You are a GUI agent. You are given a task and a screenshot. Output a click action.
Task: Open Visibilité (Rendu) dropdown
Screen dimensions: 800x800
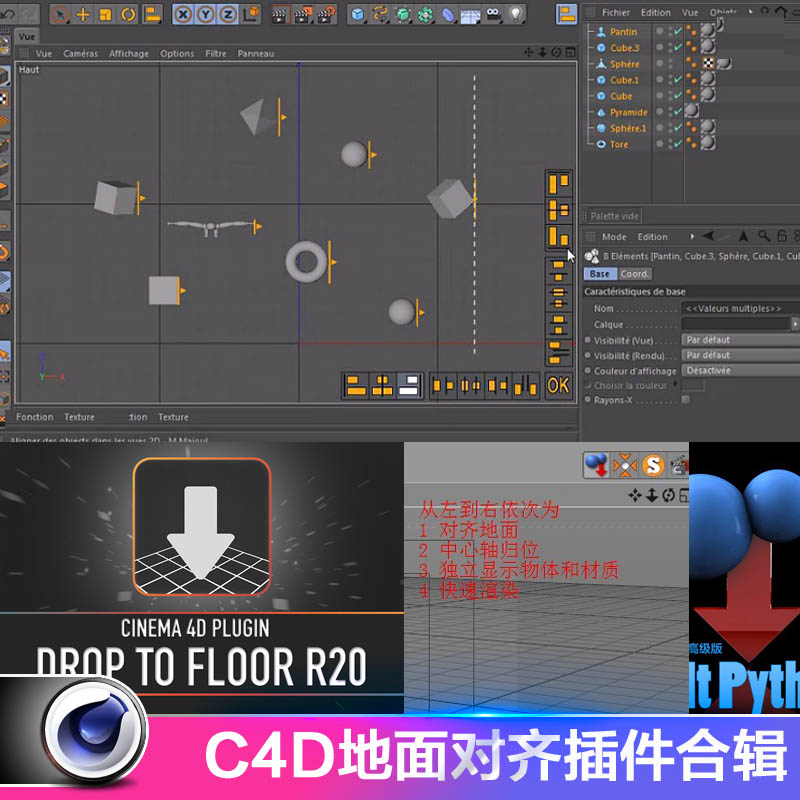[x=740, y=355]
